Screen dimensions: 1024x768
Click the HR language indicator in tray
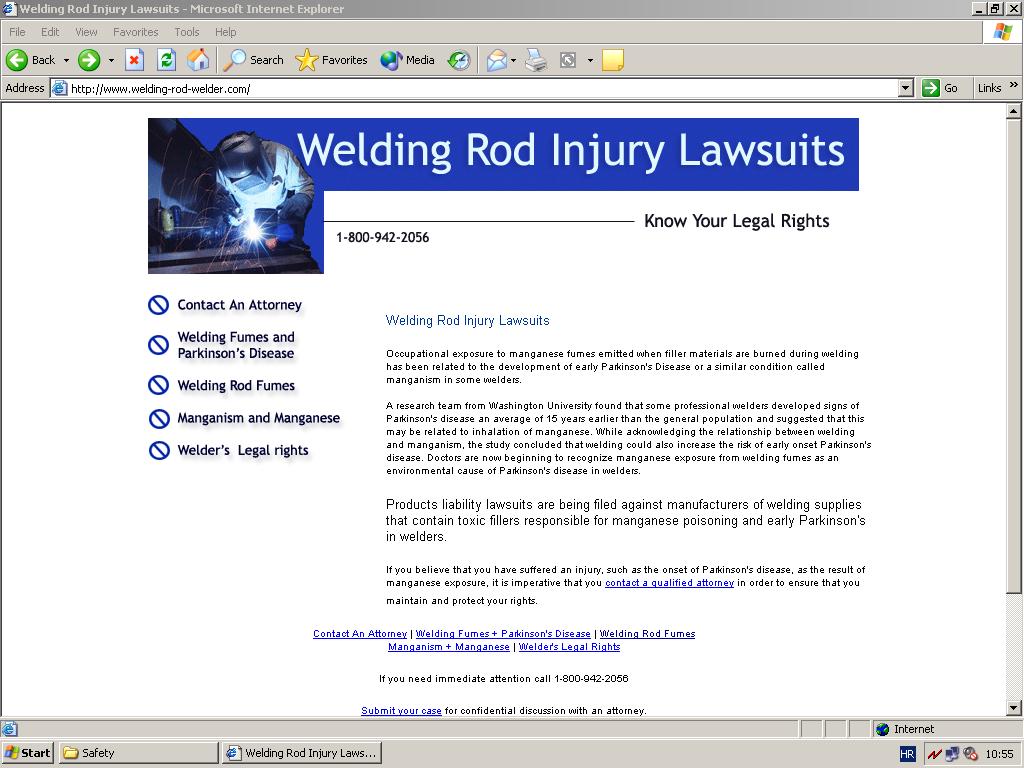pos(907,754)
